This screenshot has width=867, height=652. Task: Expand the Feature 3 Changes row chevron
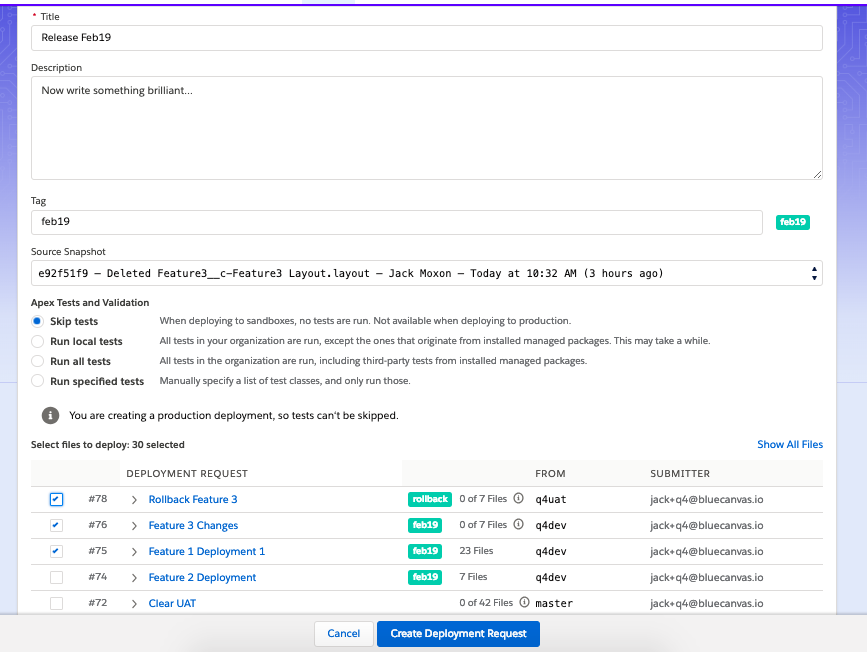click(x=134, y=526)
